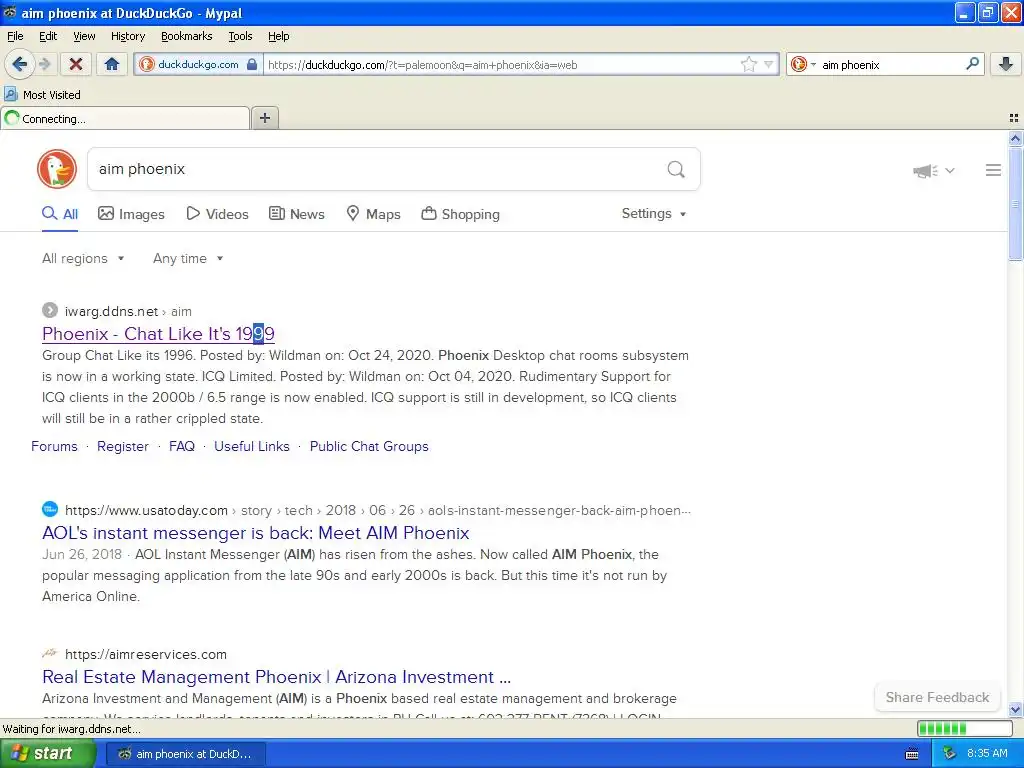Click Share Feedback button

click(x=937, y=697)
